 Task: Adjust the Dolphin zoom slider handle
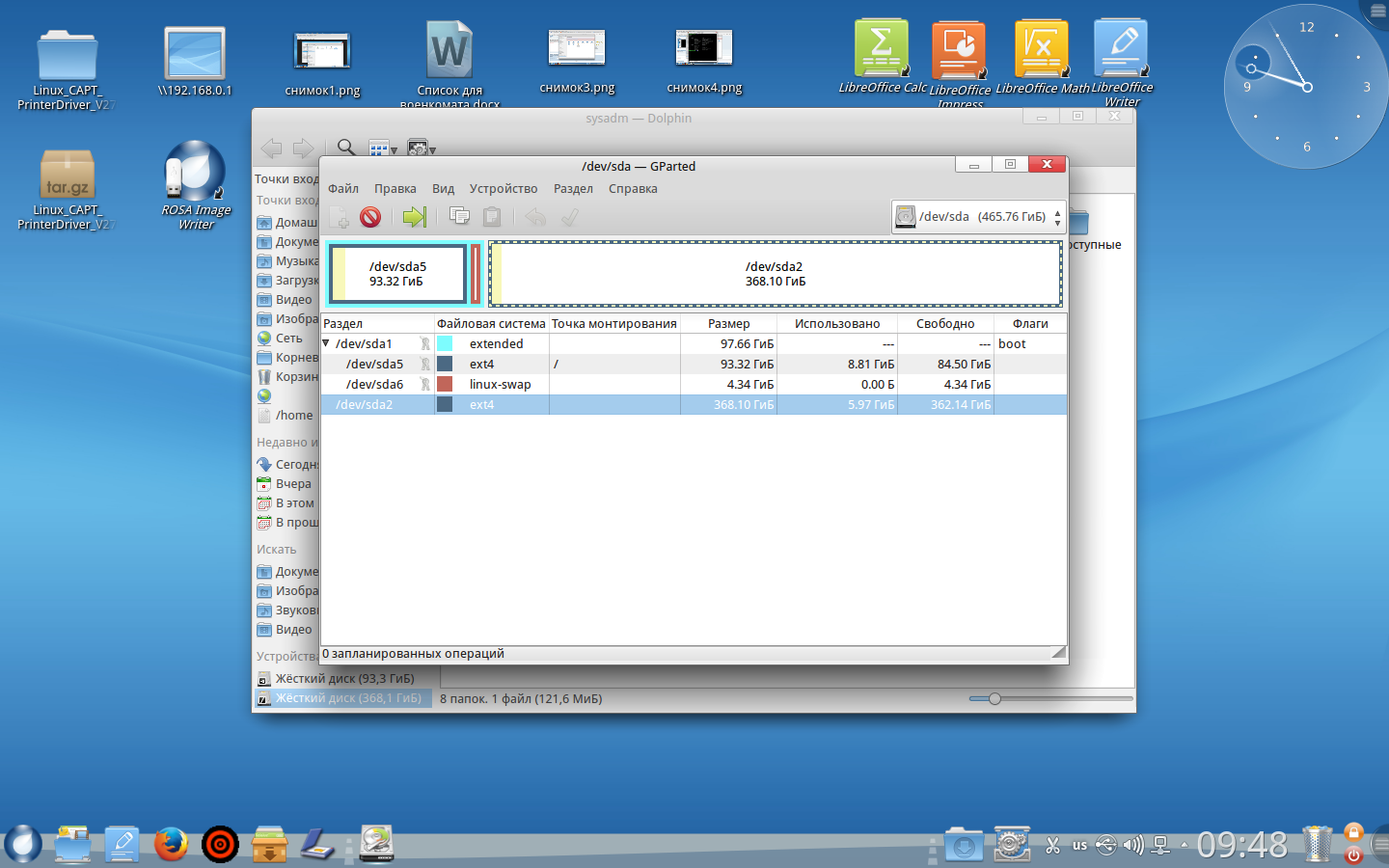pos(994,698)
